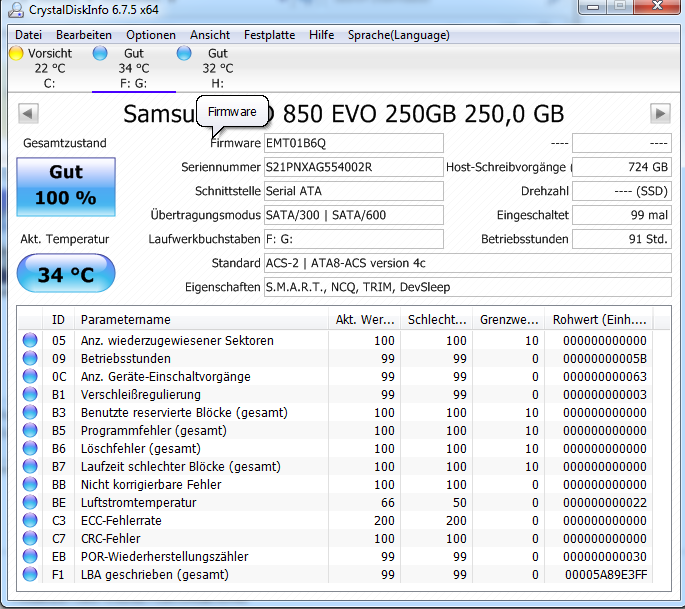Click the 34 °C temperature button

[66, 273]
